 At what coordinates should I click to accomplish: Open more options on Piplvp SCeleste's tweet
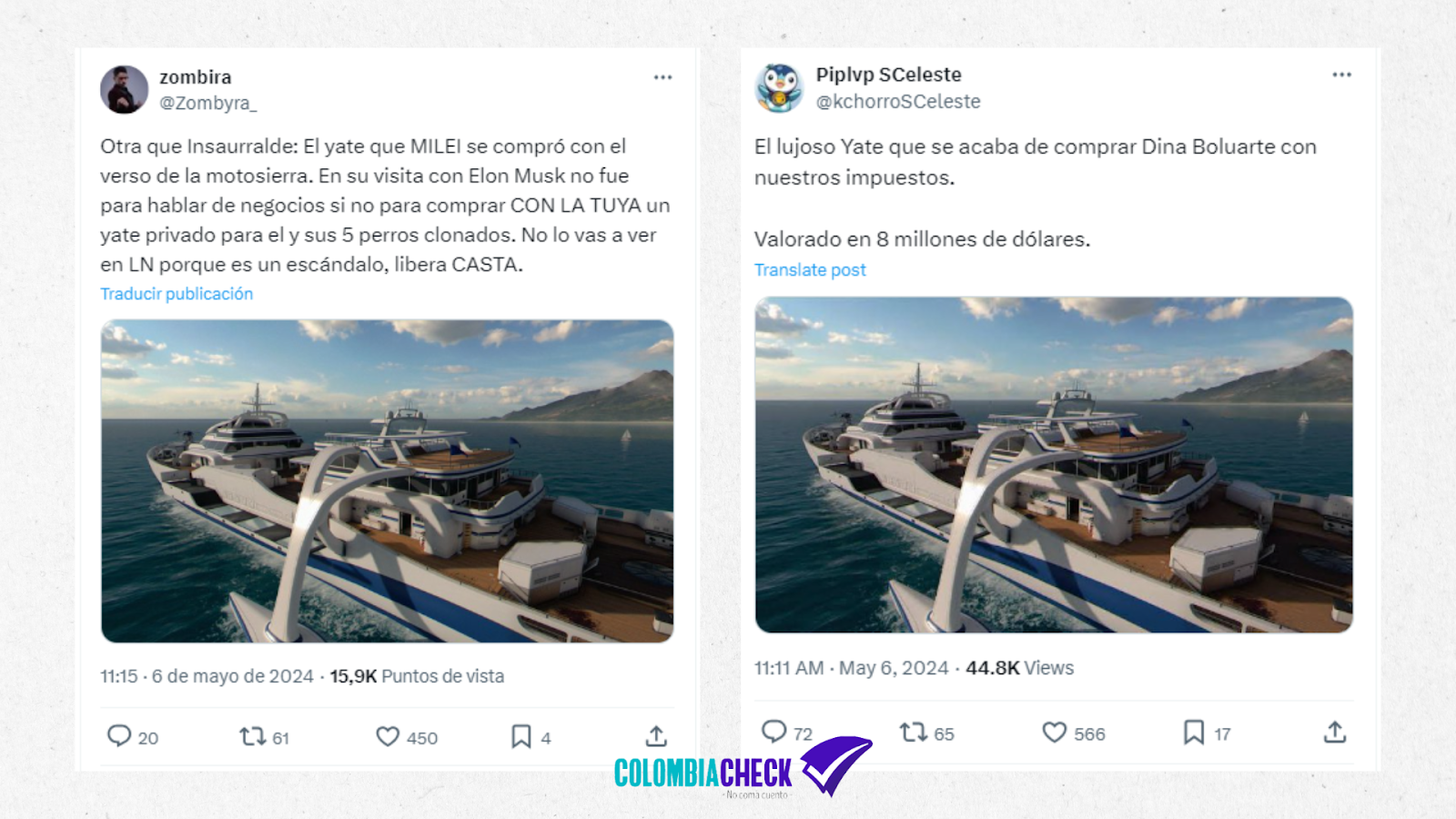pyautogui.click(x=1341, y=75)
